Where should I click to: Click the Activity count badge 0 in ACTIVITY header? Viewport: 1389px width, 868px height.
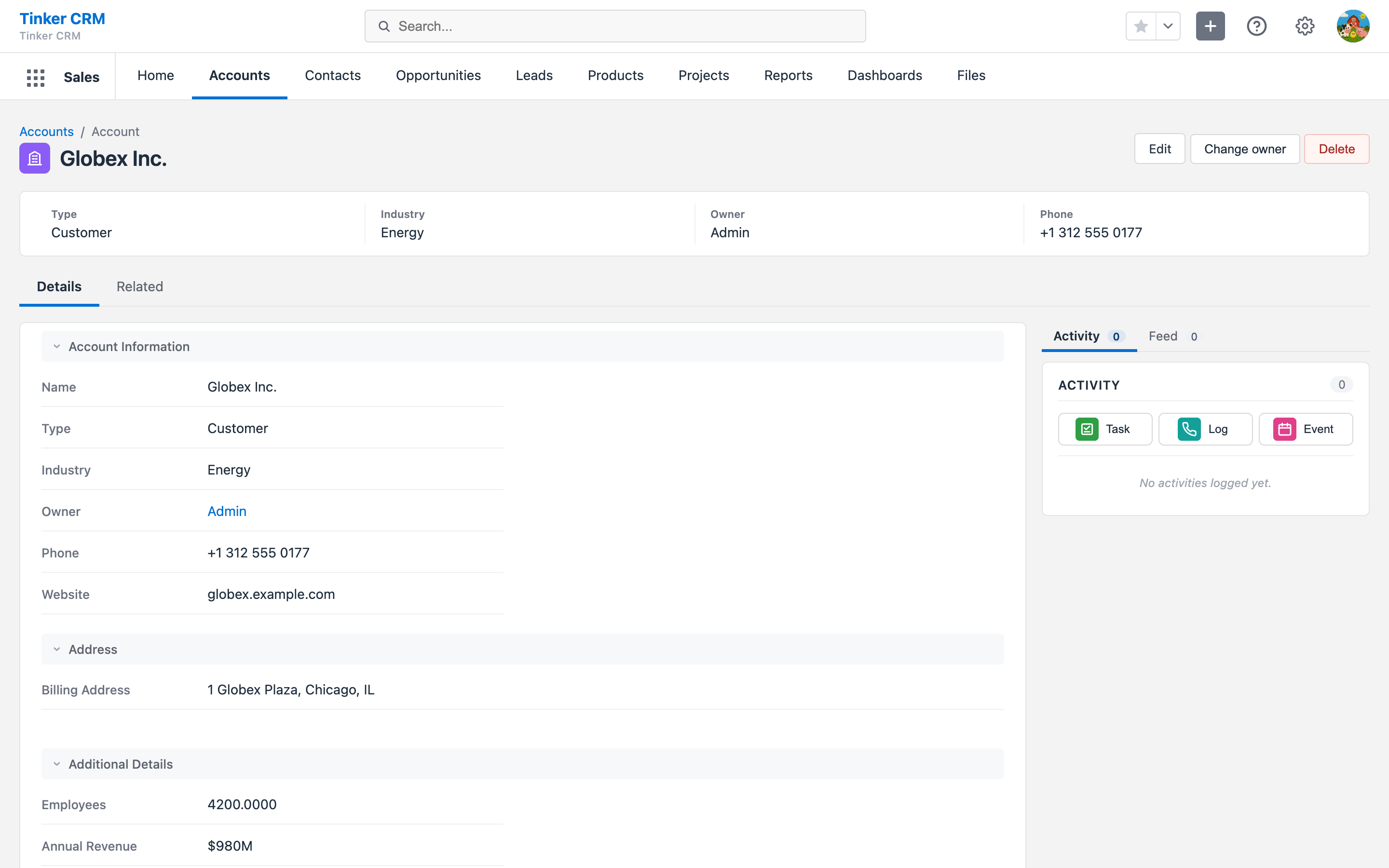click(1341, 385)
